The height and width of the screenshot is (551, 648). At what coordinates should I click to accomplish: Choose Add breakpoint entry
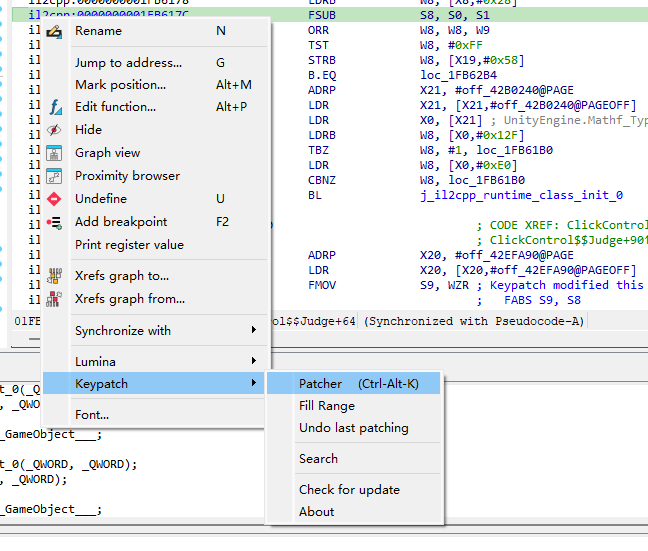pyautogui.click(x=156, y=222)
